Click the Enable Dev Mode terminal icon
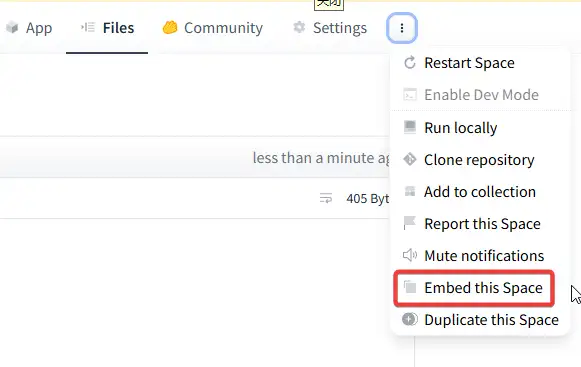Image resolution: width=581 pixels, height=367 pixels. pyautogui.click(x=410, y=95)
